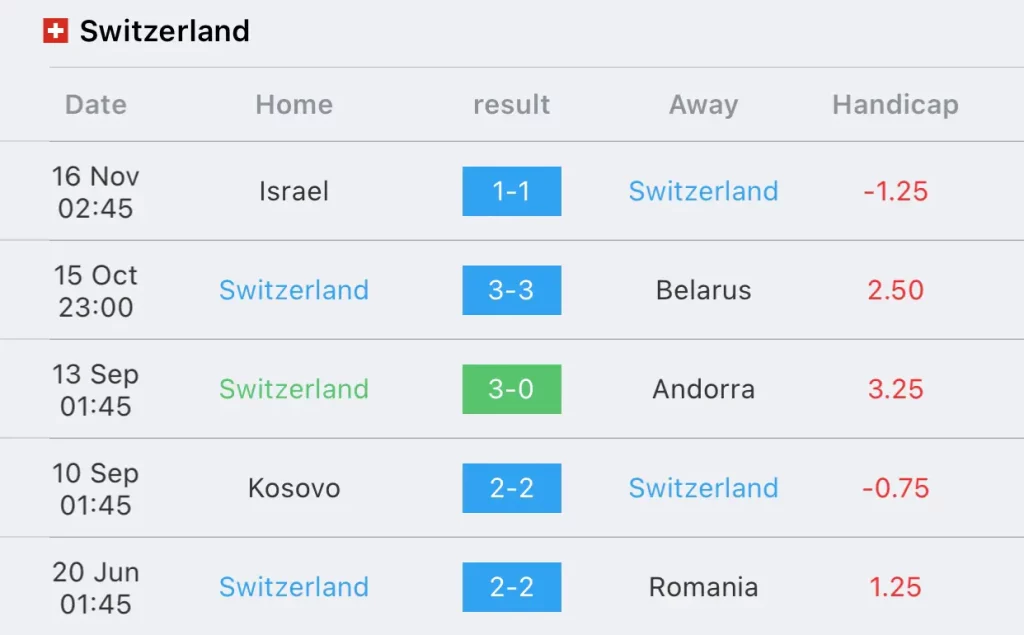Click the 16 Nov match date
This screenshot has width=1024, height=635.
[96, 192]
